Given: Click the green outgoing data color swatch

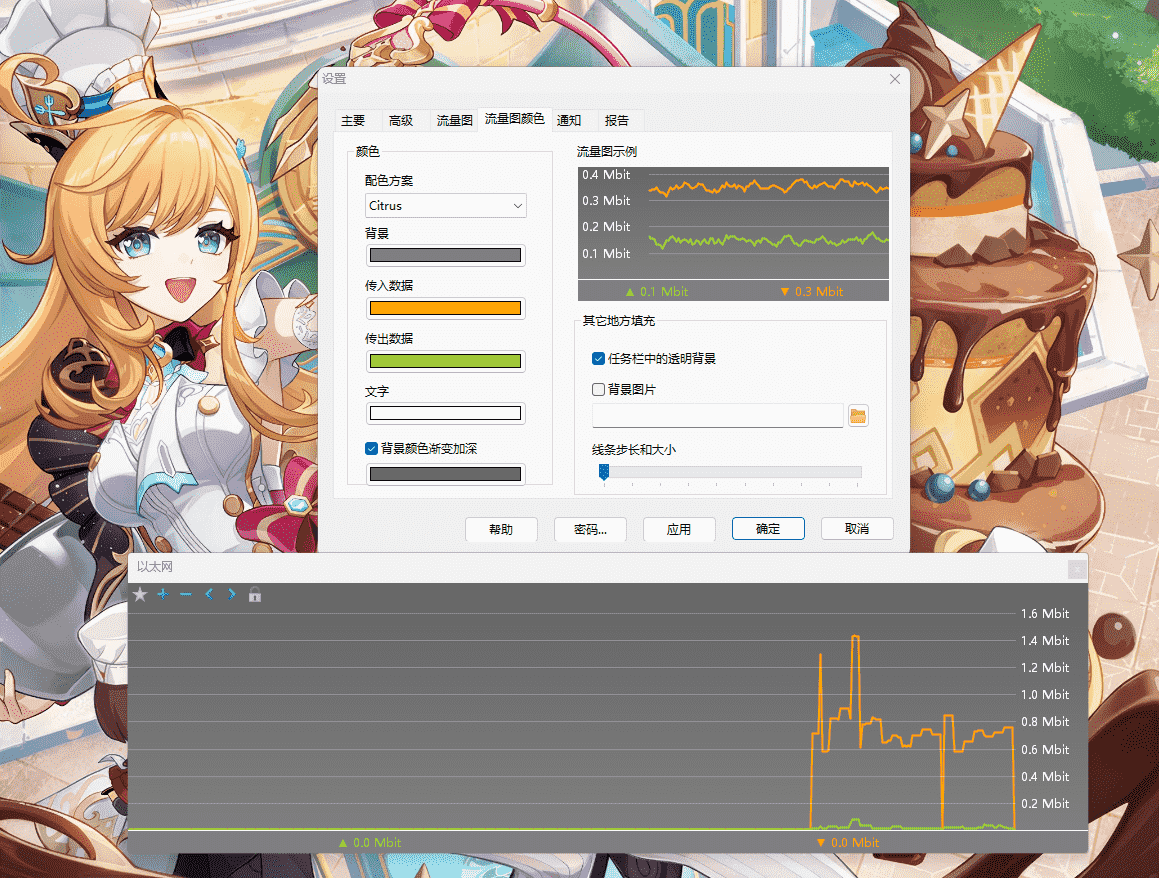Looking at the screenshot, I should coord(445,361).
